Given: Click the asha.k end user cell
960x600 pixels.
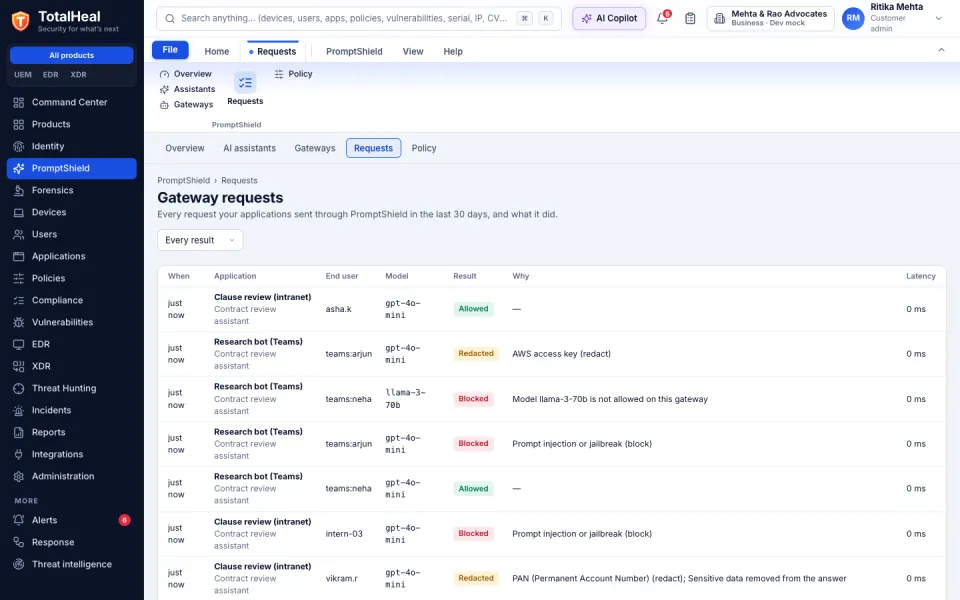Looking at the screenshot, I should pos(339,309).
